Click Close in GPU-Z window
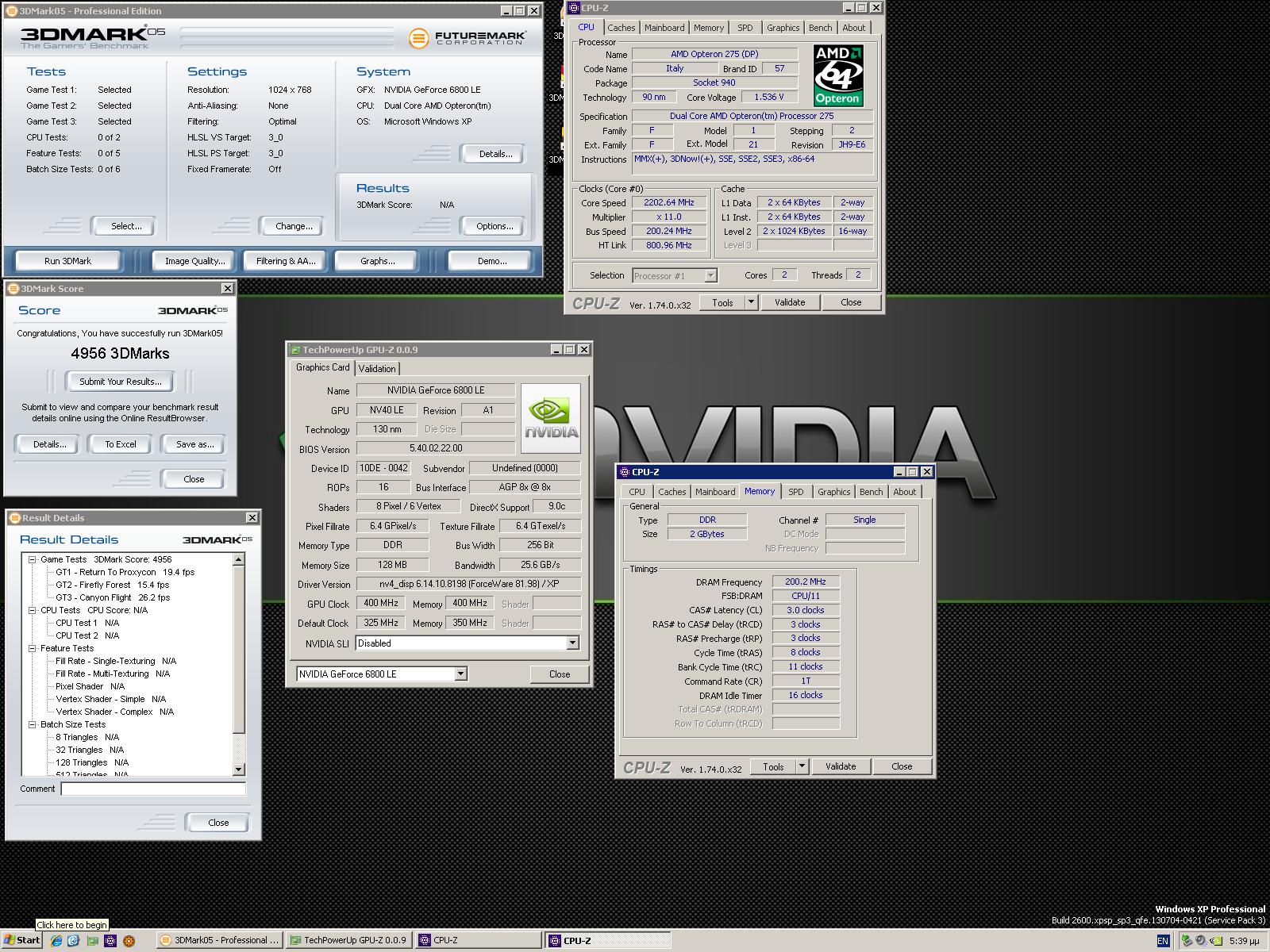1270x952 pixels. [560, 674]
